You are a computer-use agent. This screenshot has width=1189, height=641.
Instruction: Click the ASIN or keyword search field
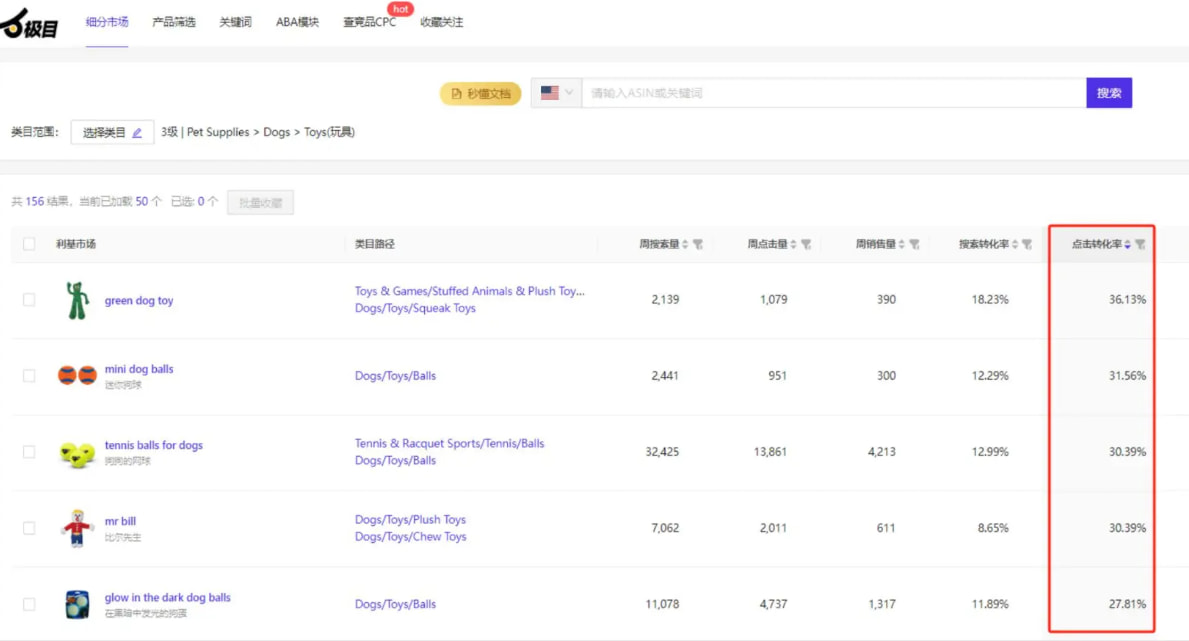coord(832,93)
